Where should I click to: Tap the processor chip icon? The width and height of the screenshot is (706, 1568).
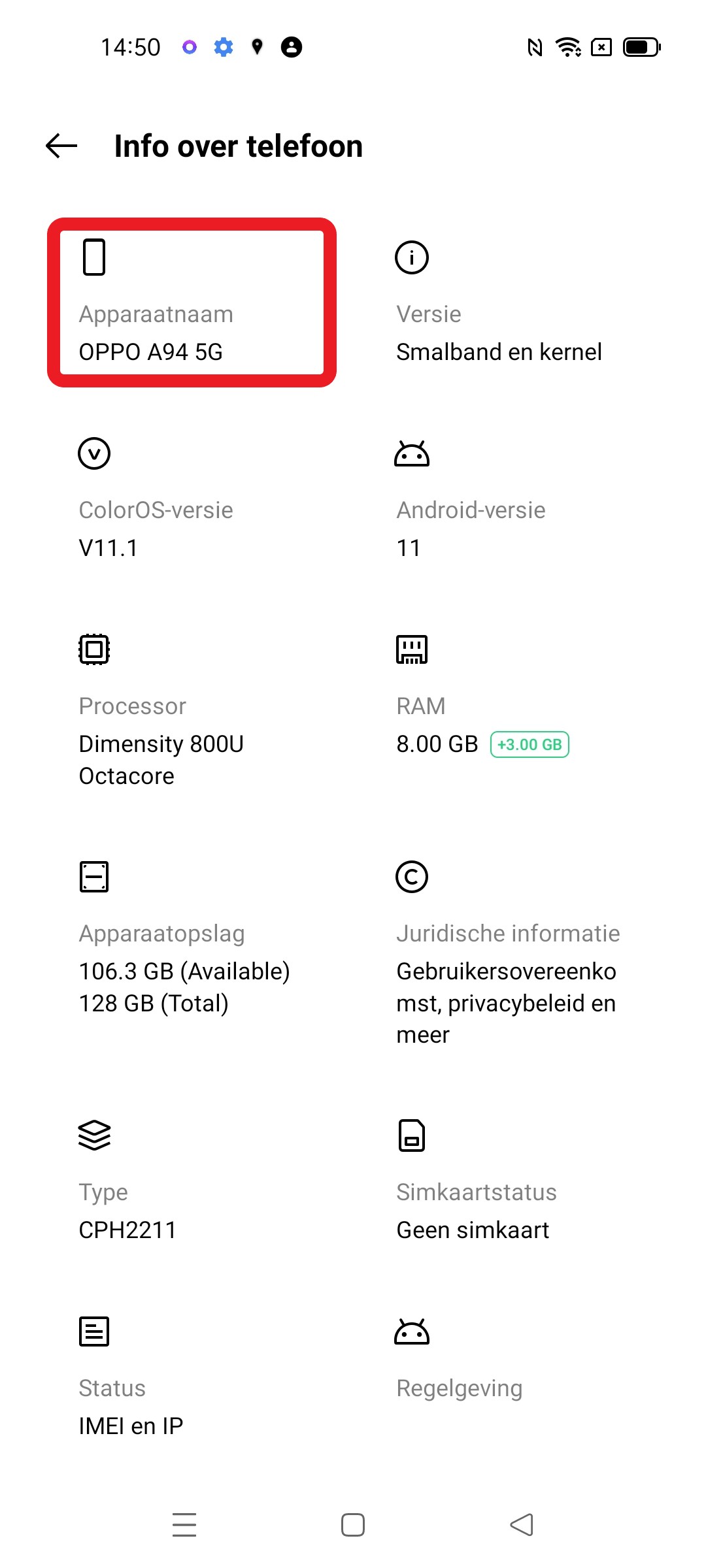coord(94,649)
